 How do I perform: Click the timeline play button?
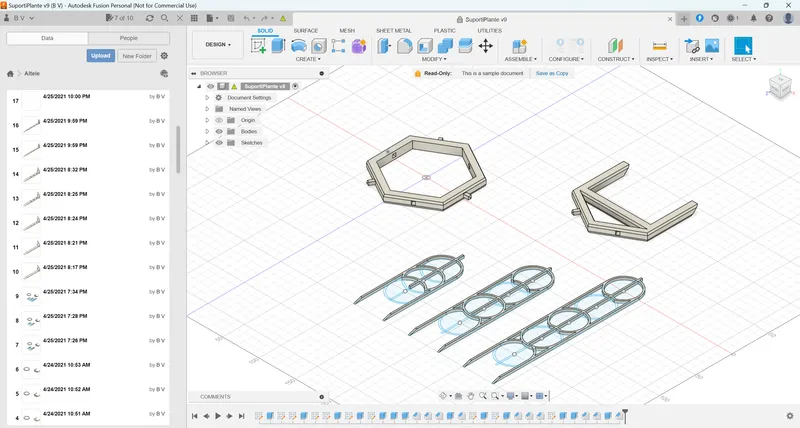pos(218,416)
